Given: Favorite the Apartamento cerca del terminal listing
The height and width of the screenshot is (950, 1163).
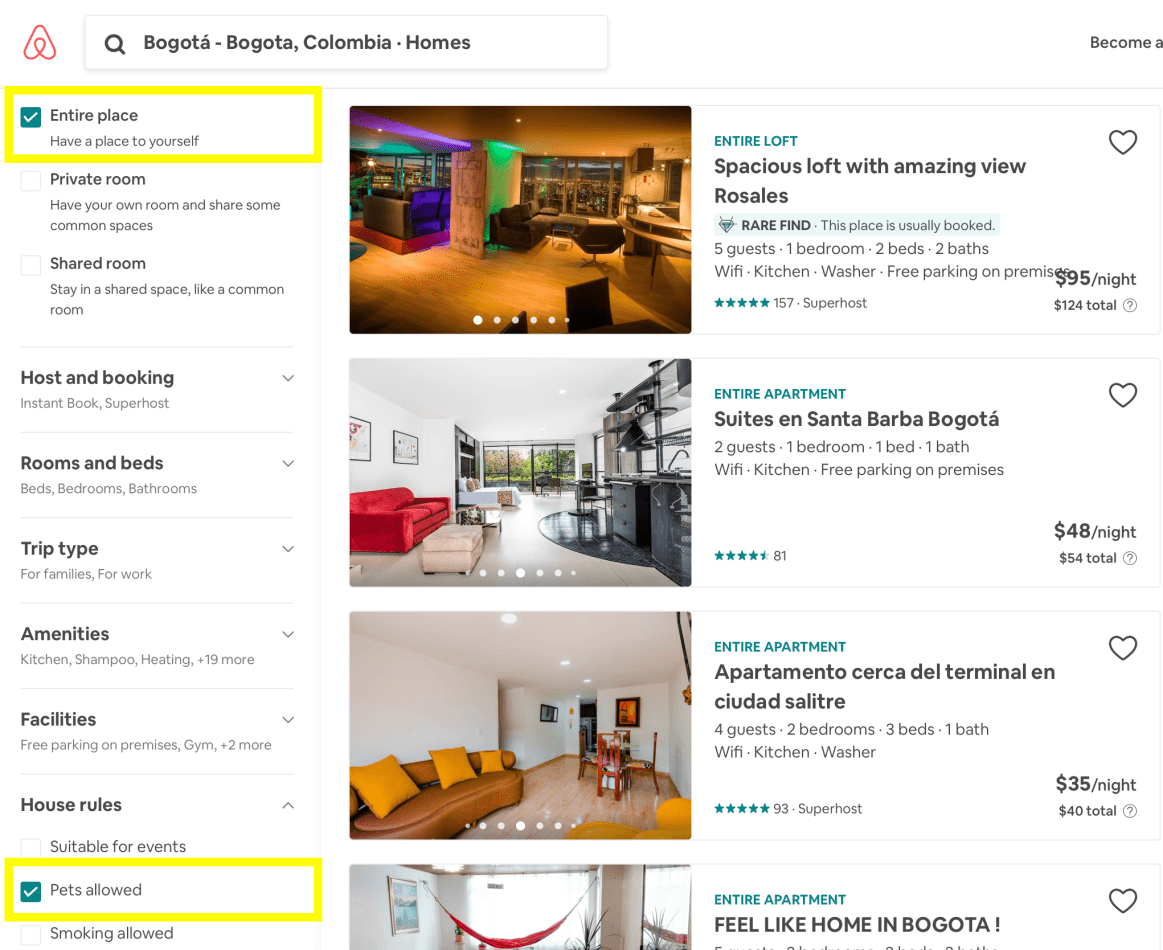Looking at the screenshot, I should (1122, 648).
